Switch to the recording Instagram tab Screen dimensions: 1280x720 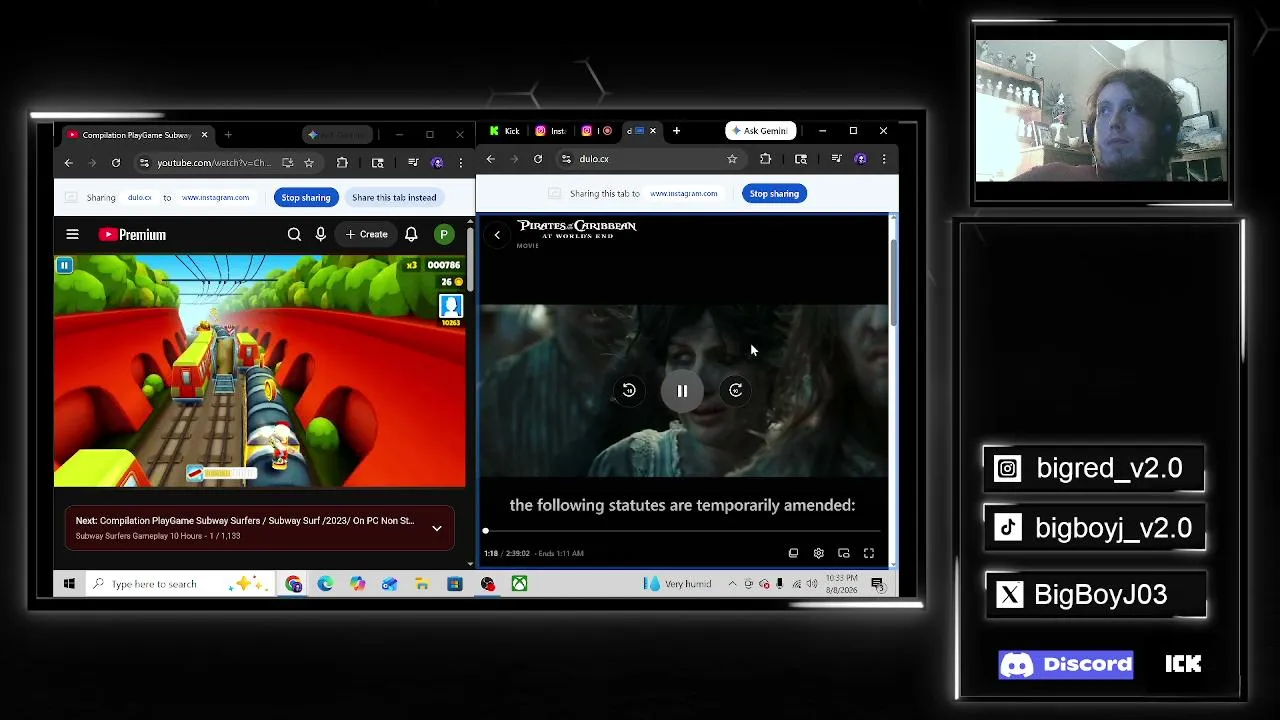(x=598, y=131)
